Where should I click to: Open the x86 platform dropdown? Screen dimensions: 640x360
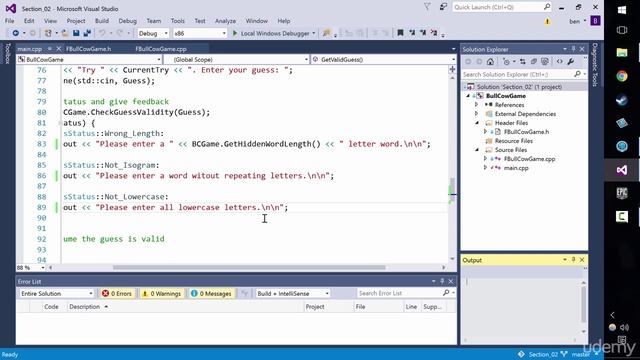point(200,33)
